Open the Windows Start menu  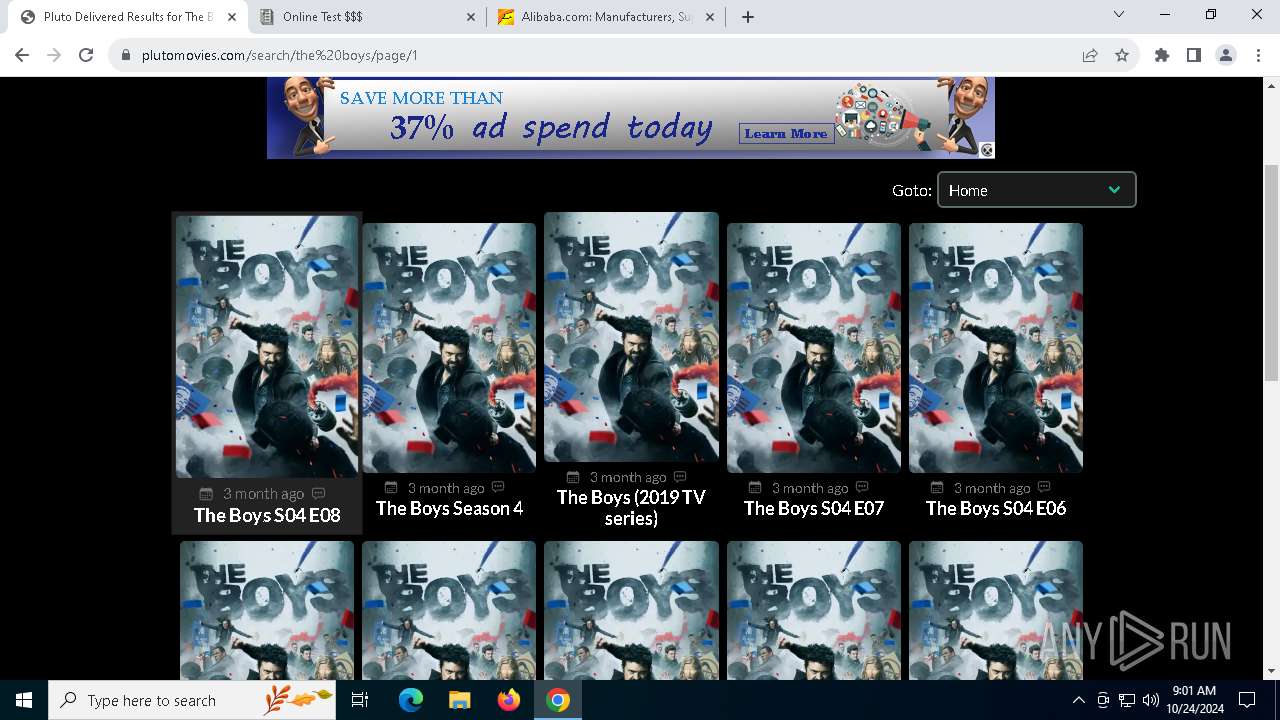click(24, 700)
